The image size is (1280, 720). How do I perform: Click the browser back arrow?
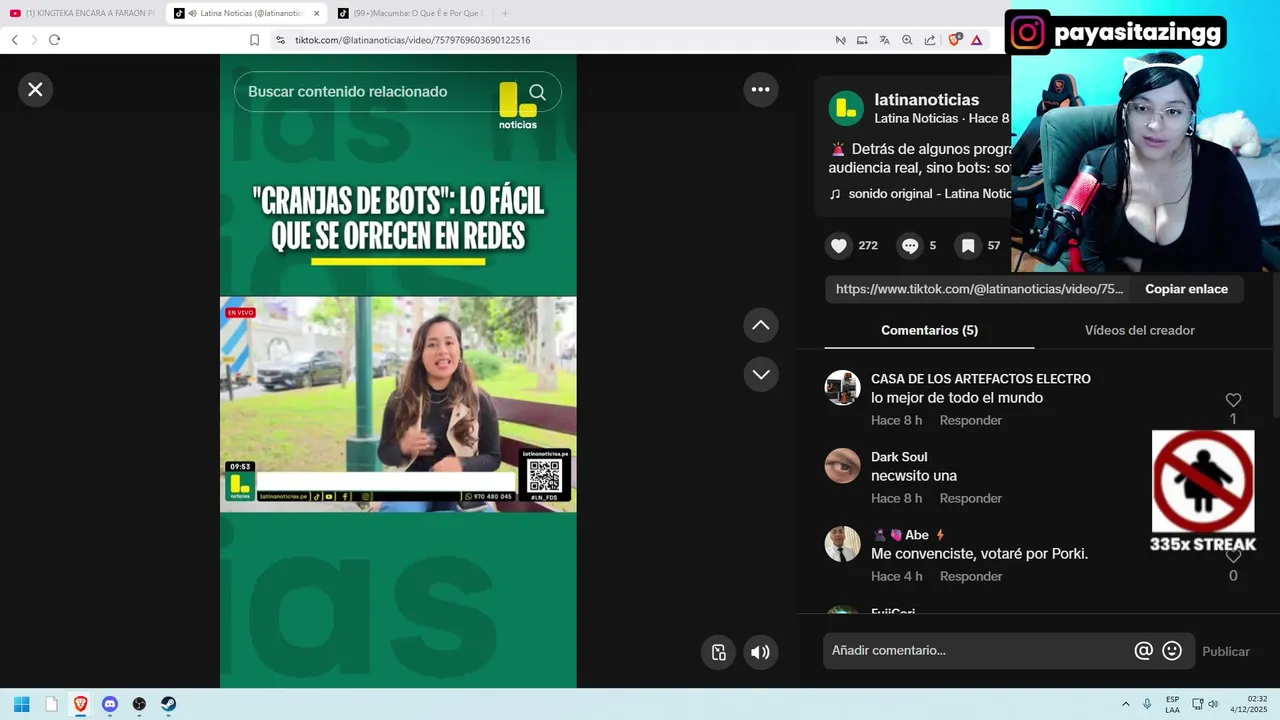(x=15, y=40)
